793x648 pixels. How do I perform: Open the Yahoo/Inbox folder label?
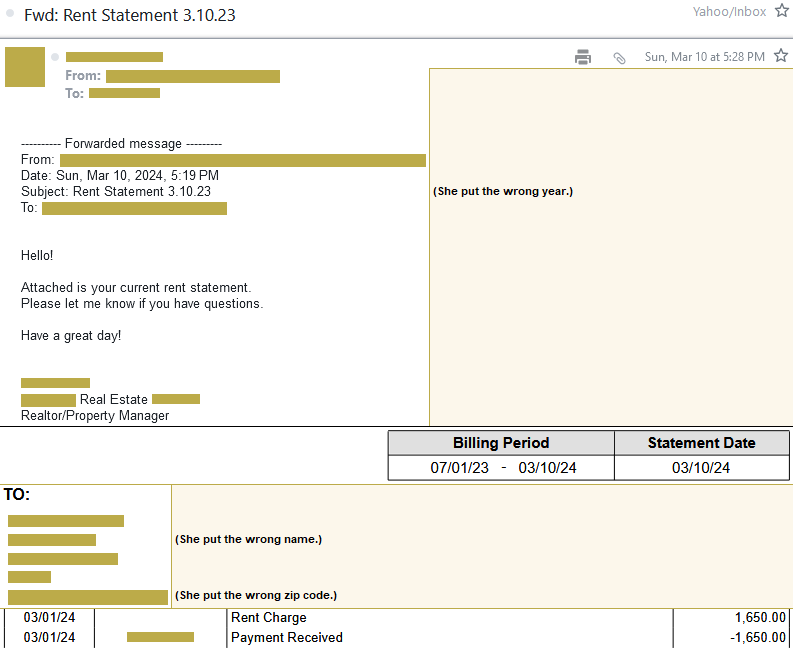click(729, 12)
